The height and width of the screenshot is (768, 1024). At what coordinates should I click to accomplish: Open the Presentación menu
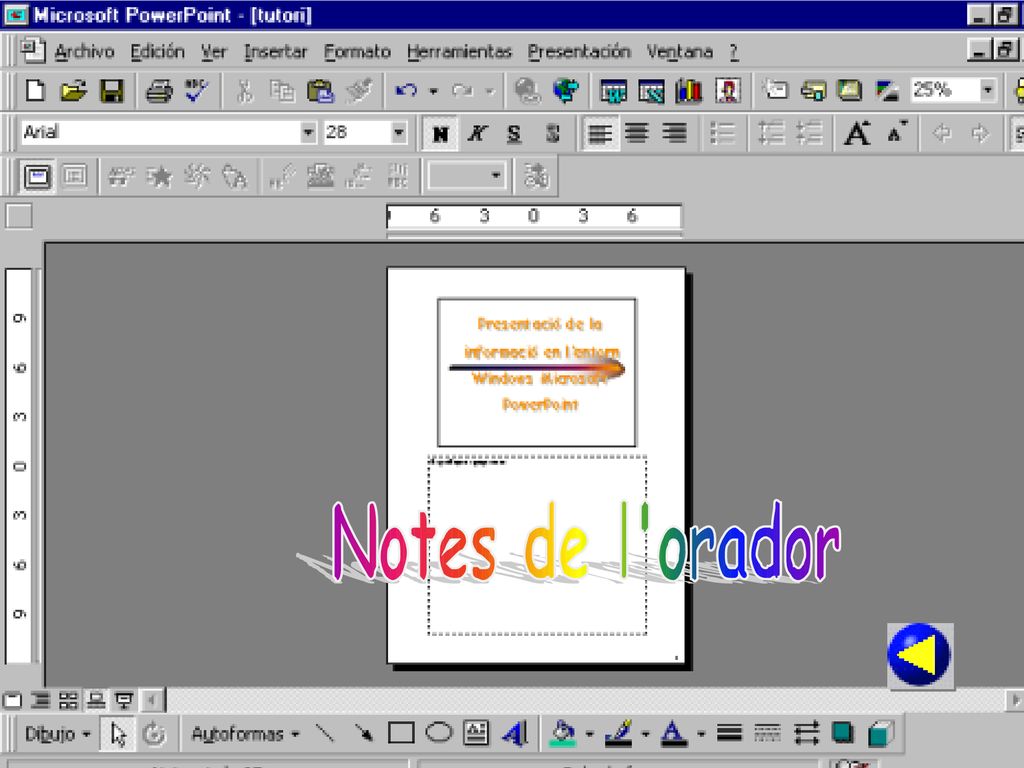[579, 52]
